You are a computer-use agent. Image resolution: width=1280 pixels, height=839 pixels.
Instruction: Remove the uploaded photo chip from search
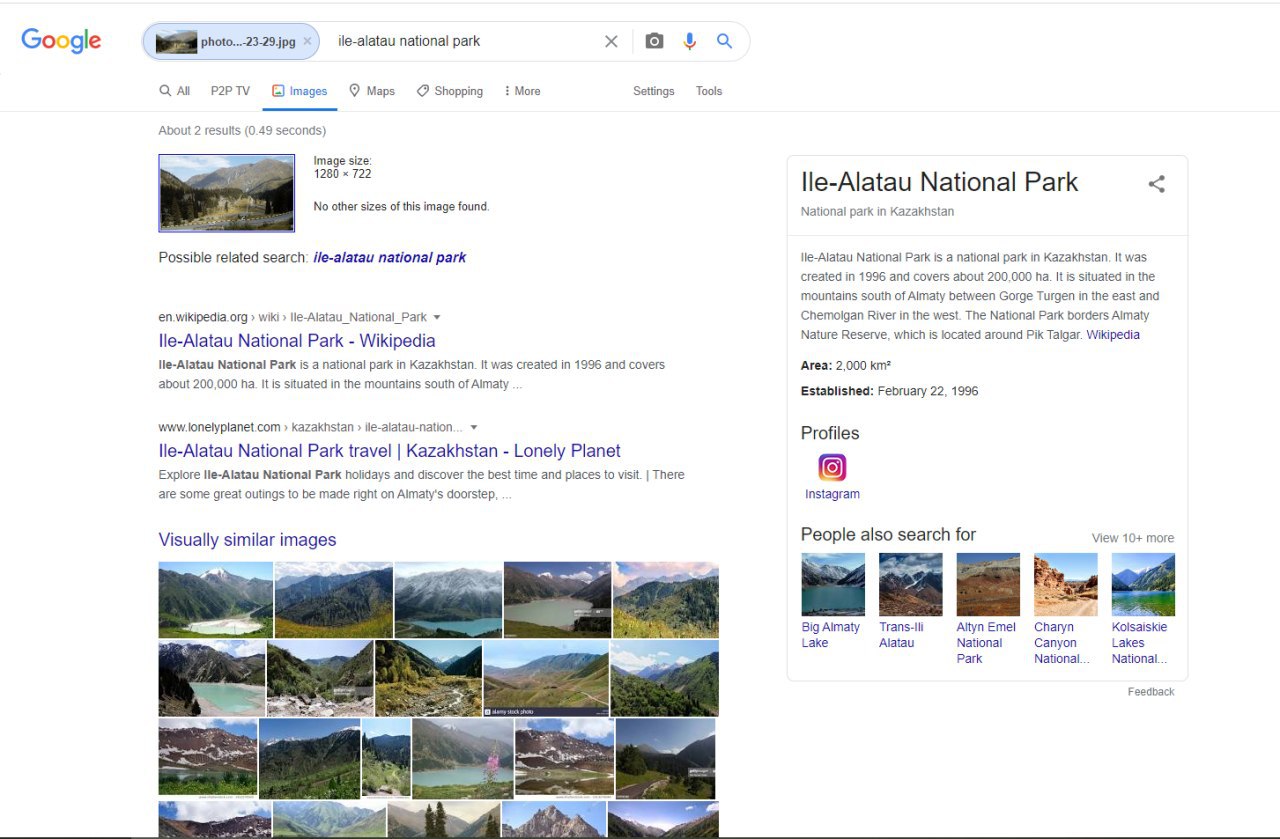tap(307, 41)
